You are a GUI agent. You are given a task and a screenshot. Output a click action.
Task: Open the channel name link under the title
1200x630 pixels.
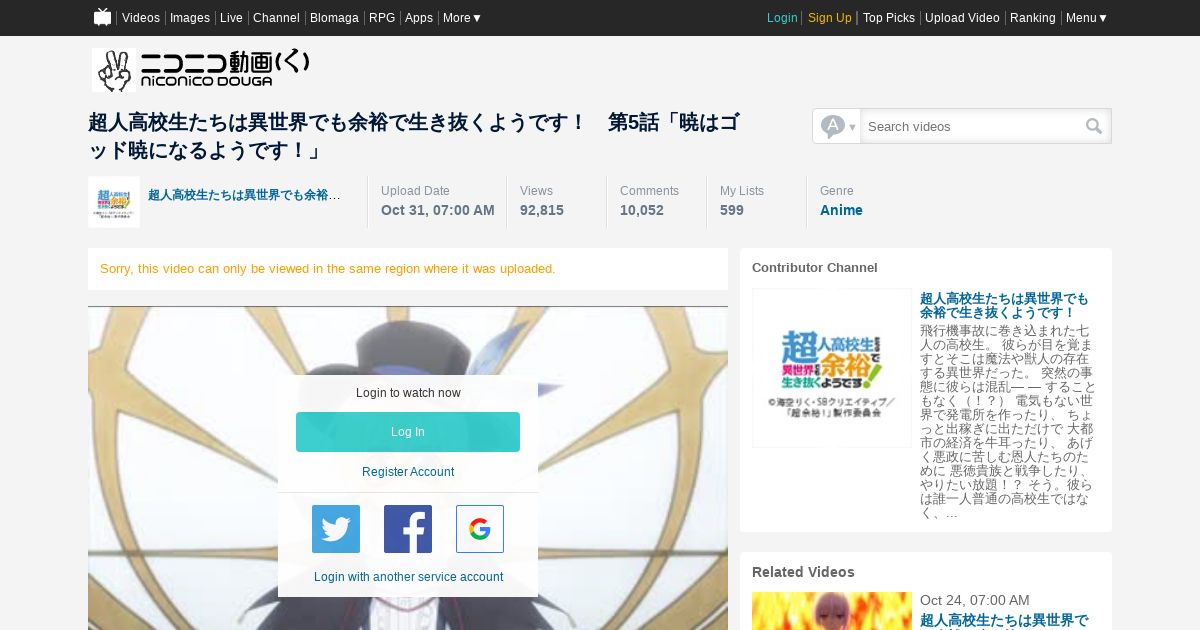coord(244,195)
